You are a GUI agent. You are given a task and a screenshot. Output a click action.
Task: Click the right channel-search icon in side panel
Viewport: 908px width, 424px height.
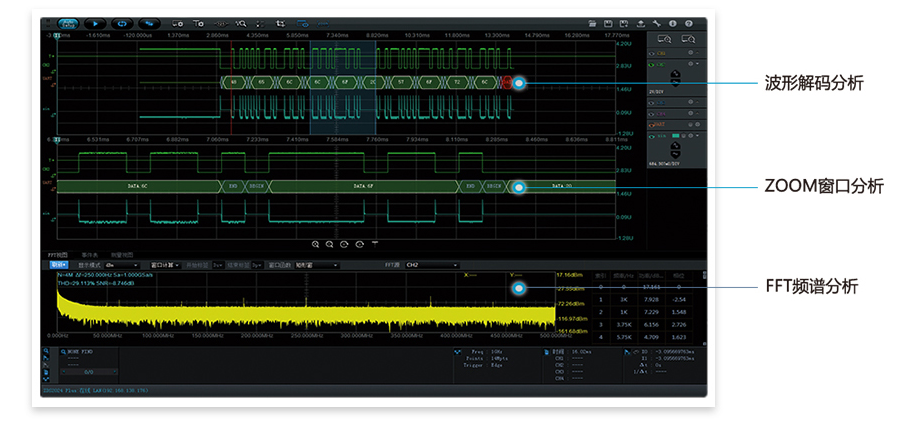(x=689, y=39)
